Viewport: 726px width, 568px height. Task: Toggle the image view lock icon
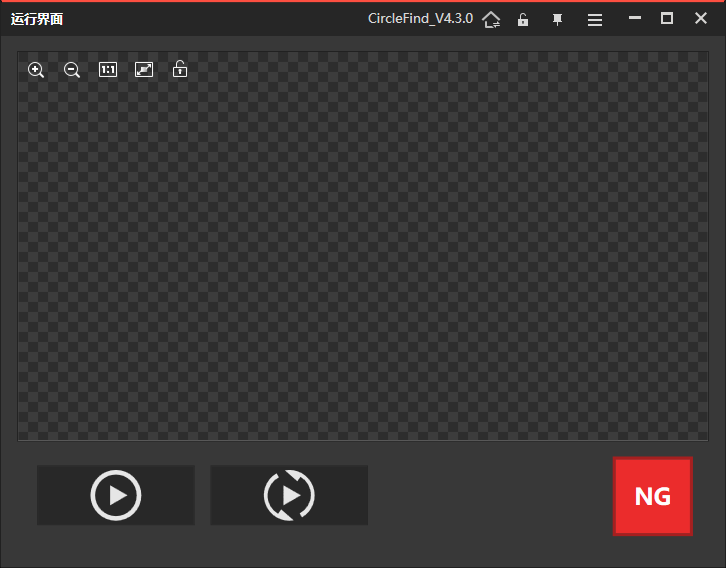(x=180, y=69)
